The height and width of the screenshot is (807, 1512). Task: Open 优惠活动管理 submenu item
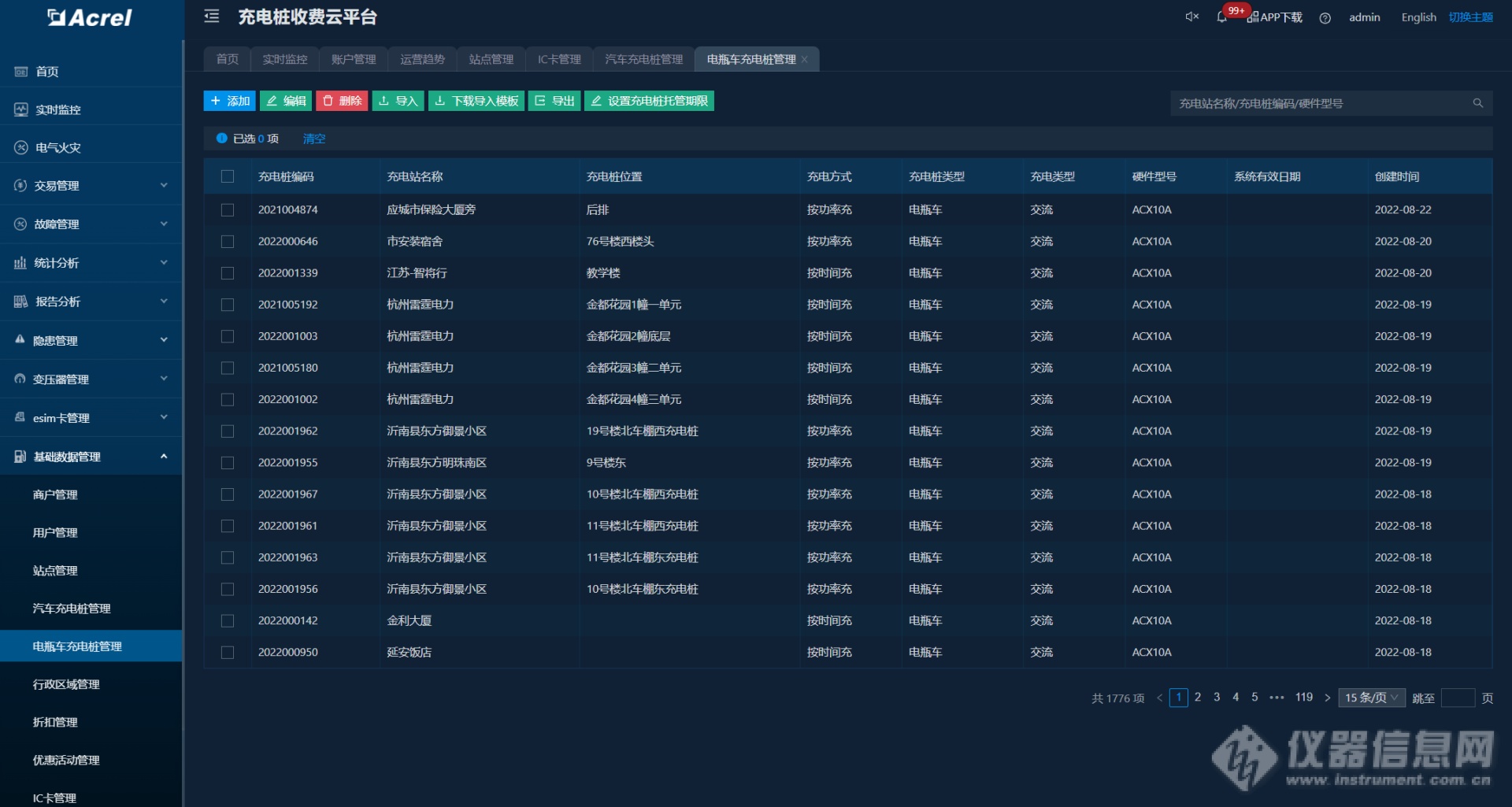click(91, 760)
